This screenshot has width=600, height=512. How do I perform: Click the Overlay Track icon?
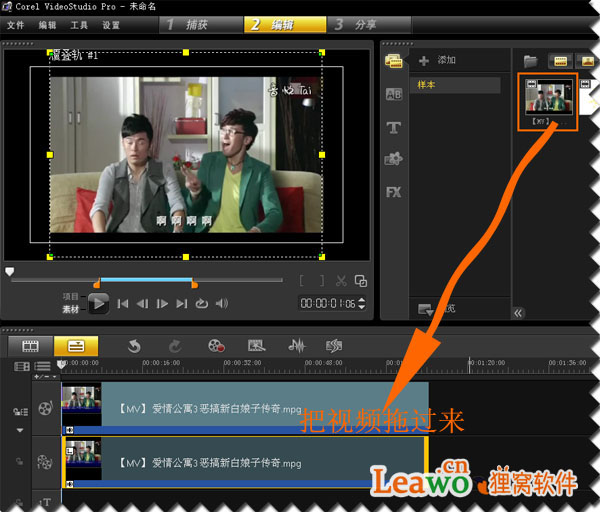point(44,462)
